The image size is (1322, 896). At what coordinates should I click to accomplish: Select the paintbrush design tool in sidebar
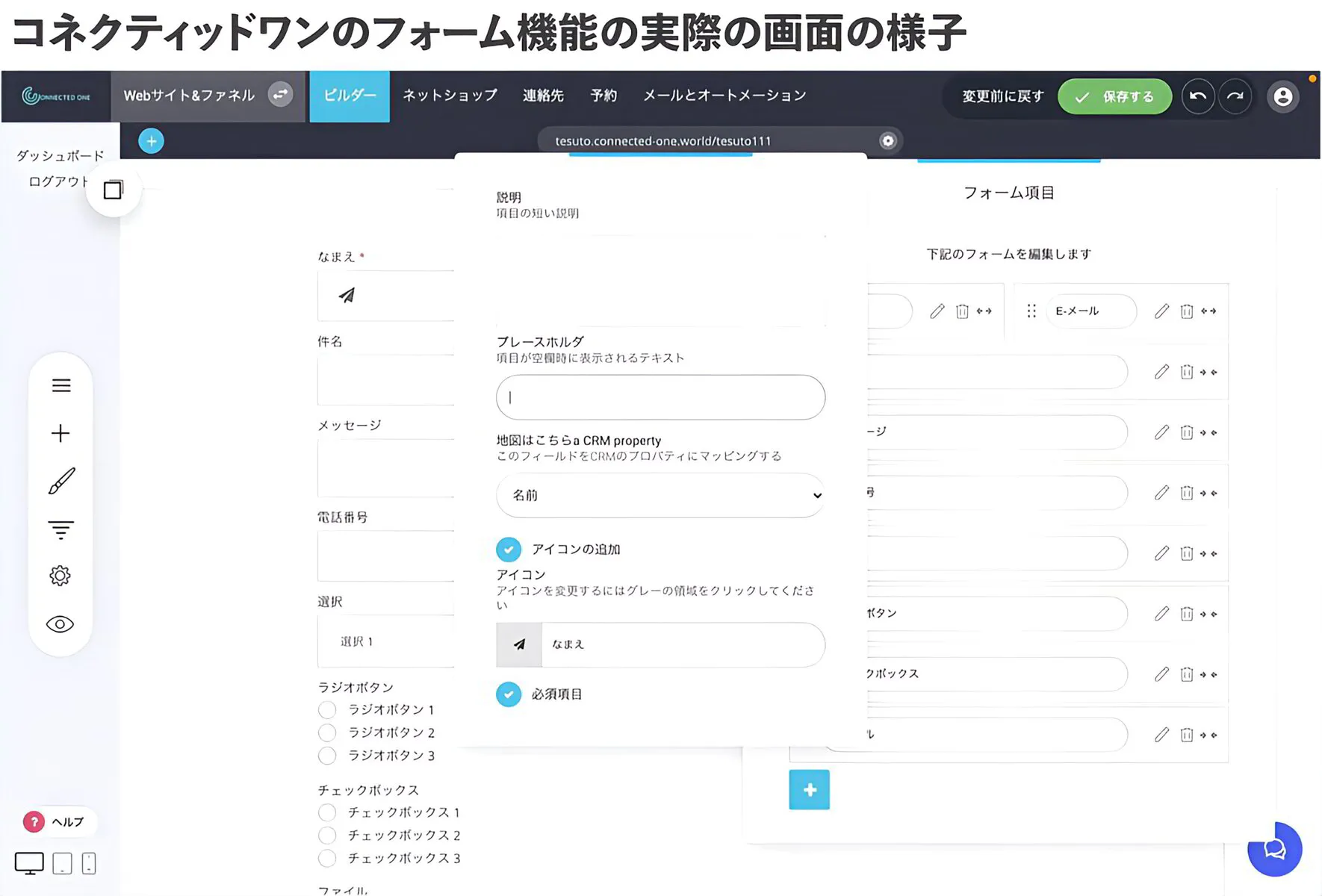tap(60, 482)
